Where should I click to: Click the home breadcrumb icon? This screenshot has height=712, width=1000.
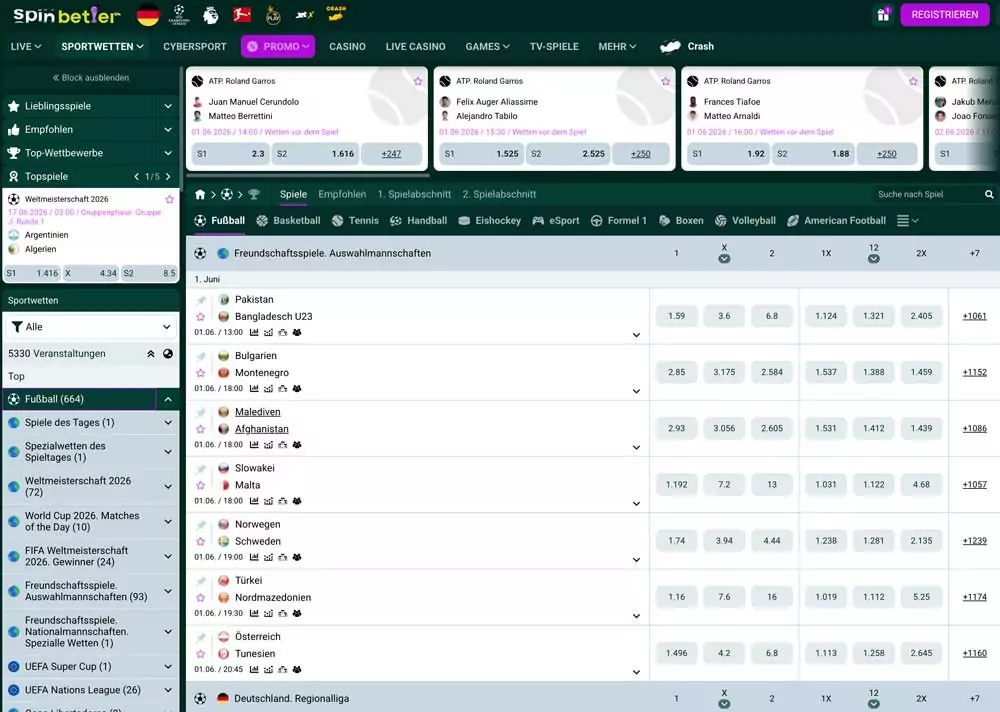pyautogui.click(x=200, y=194)
